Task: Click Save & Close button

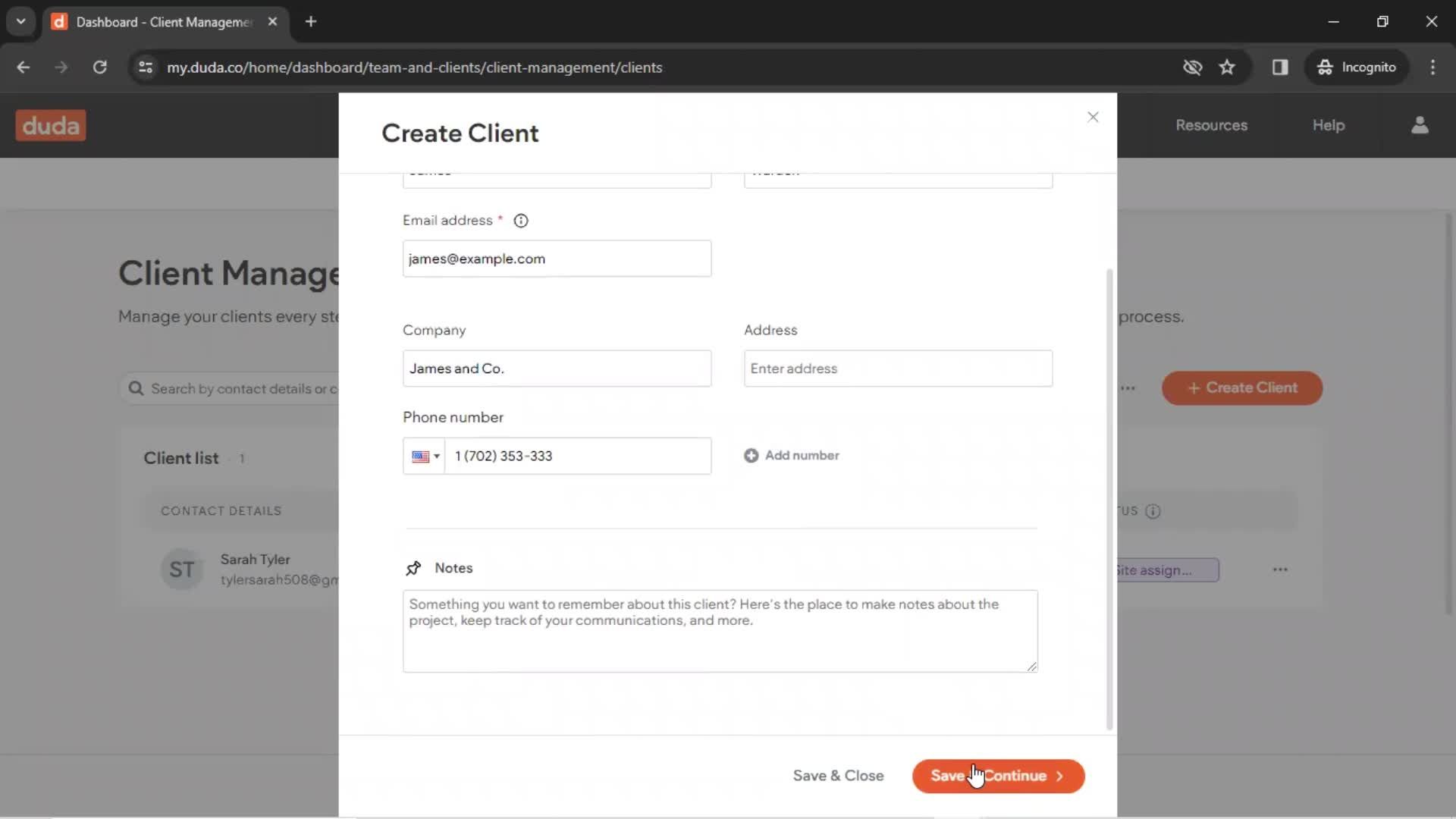Action: point(838,776)
